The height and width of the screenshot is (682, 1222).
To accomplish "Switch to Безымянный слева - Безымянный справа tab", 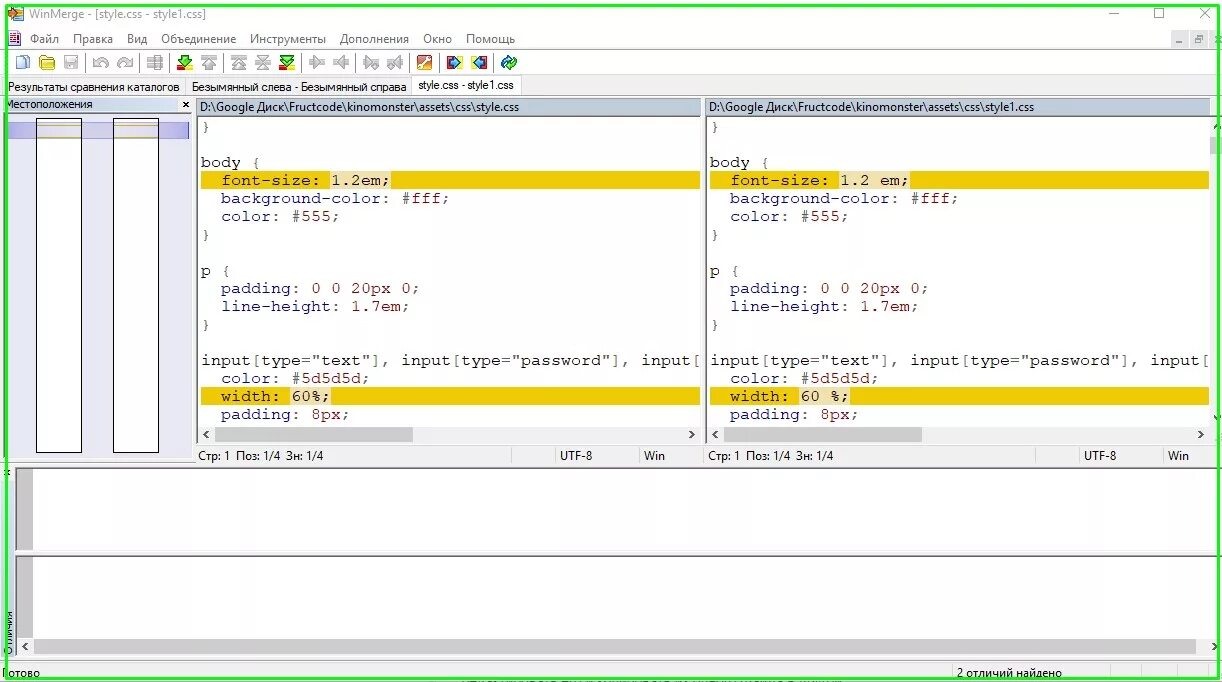I will click(x=298, y=87).
